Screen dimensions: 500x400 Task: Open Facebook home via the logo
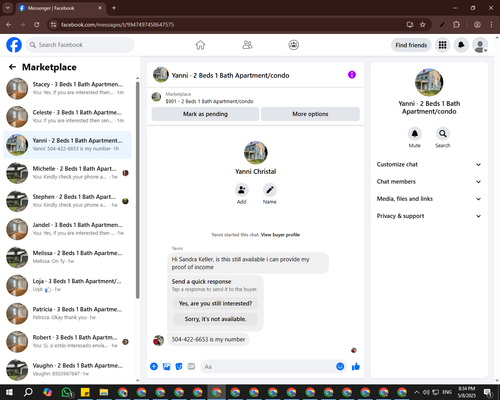click(14, 45)
